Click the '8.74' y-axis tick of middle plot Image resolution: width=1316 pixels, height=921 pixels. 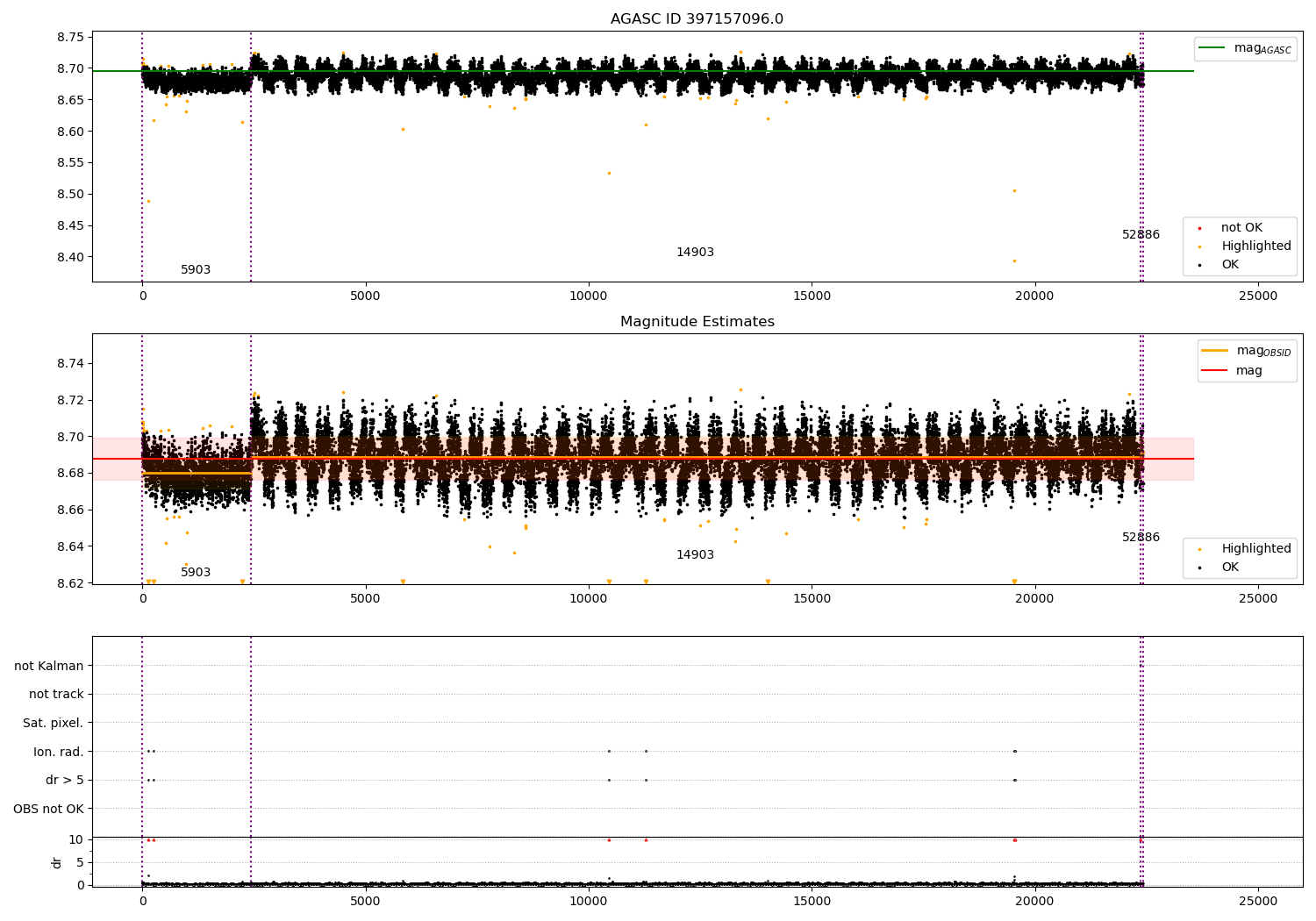coord(69,364)
